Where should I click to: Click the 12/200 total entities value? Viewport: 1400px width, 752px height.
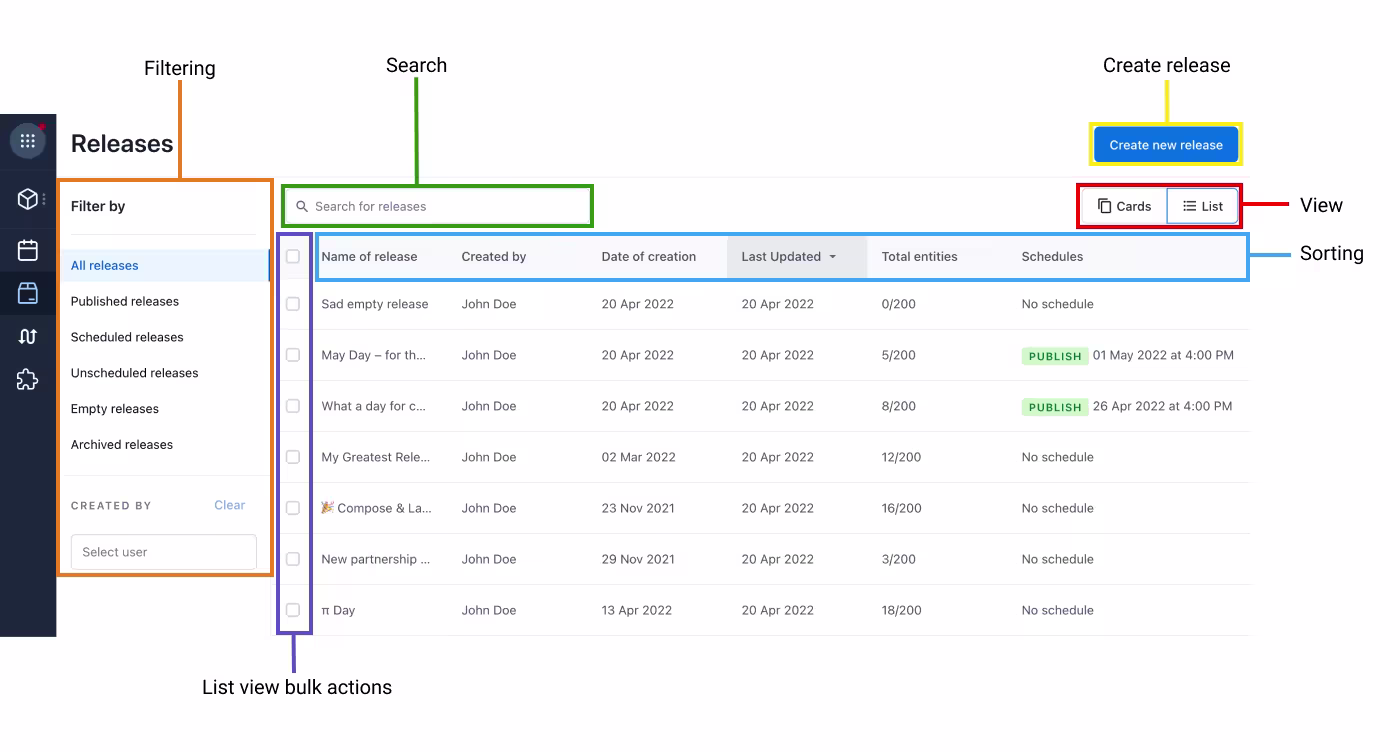(x=901, y=457)
